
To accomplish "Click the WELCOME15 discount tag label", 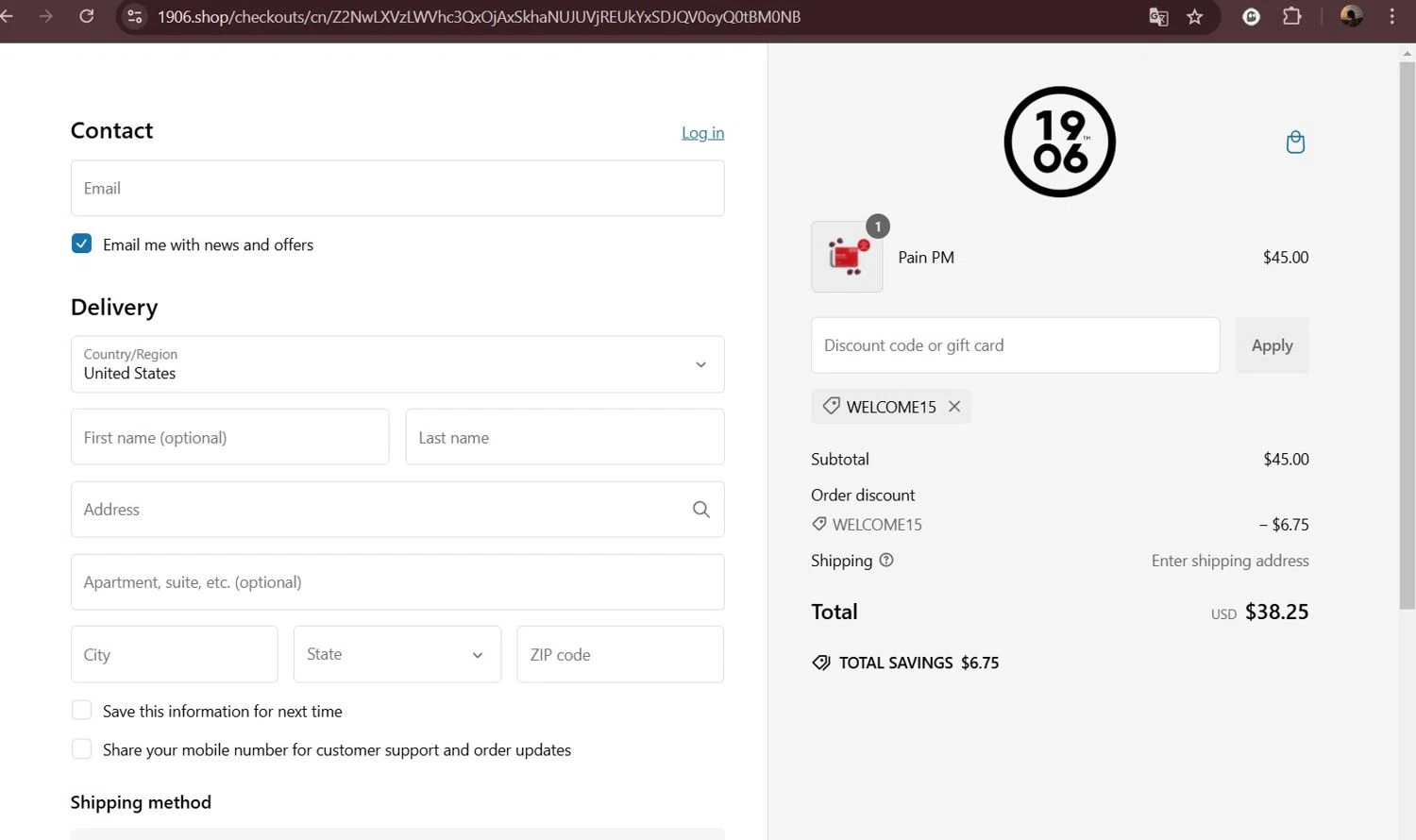I will click(x=891, y=407).
